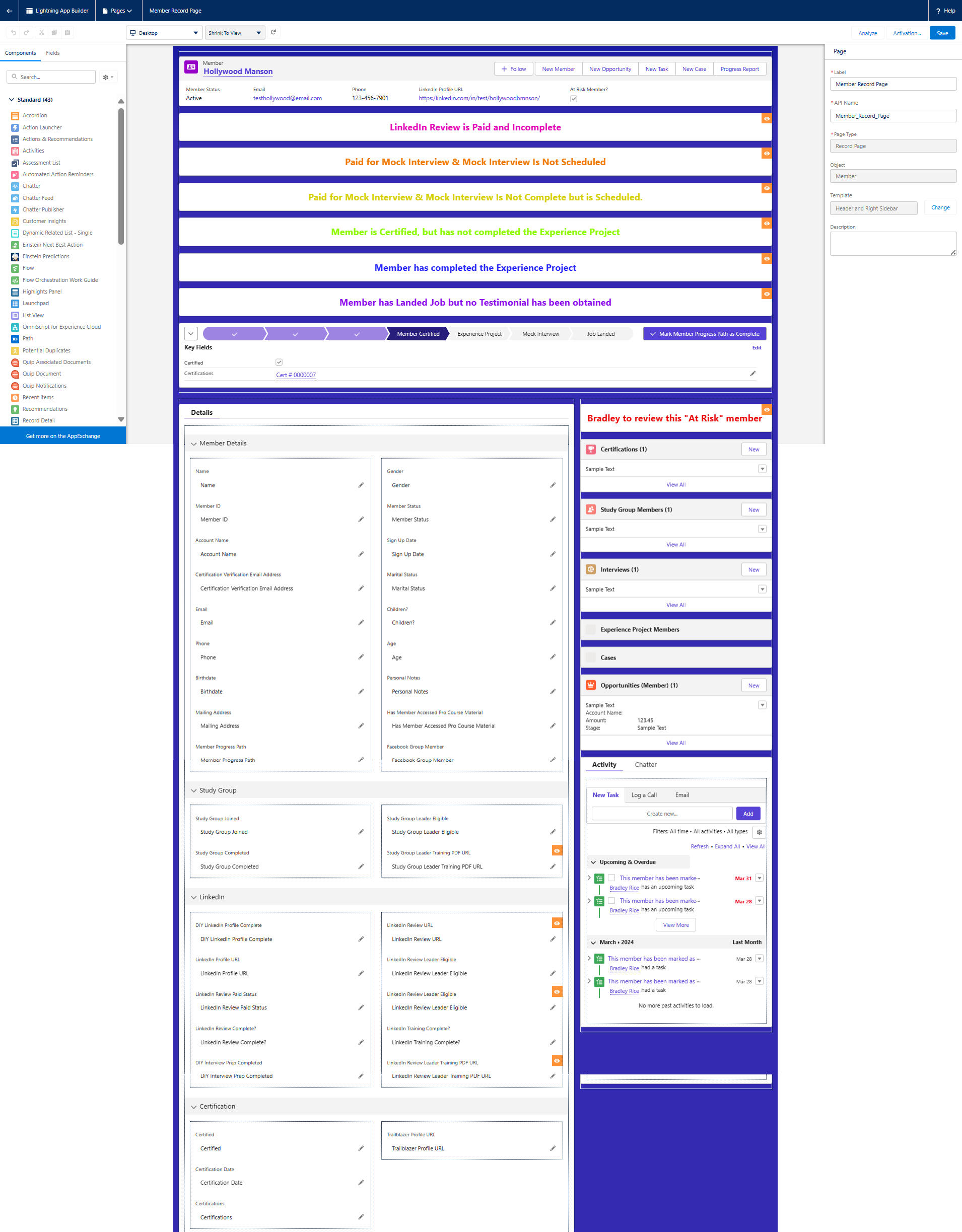Collapse the Member Details section
The height and width of the screenshot is (1232, 962).
[x=193, y=444]
